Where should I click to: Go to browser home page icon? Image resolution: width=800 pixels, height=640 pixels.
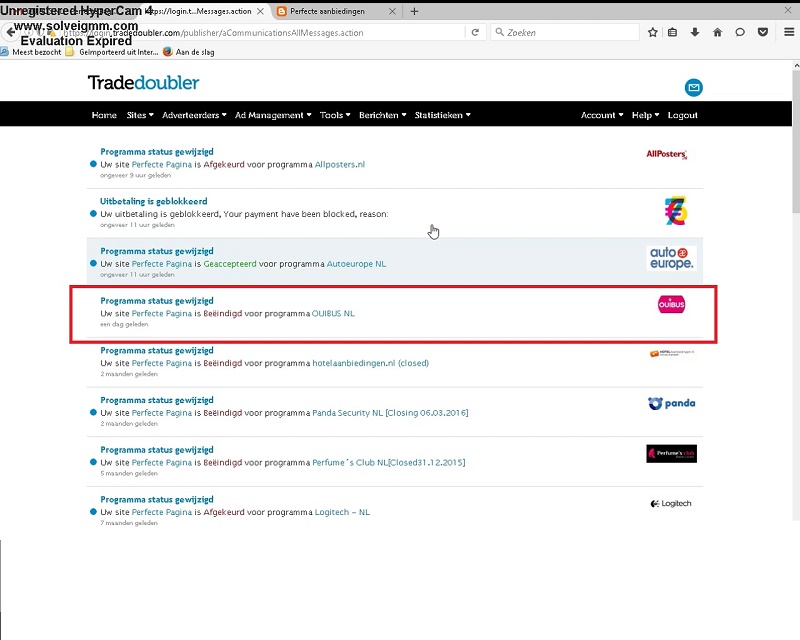pos(718,32)
